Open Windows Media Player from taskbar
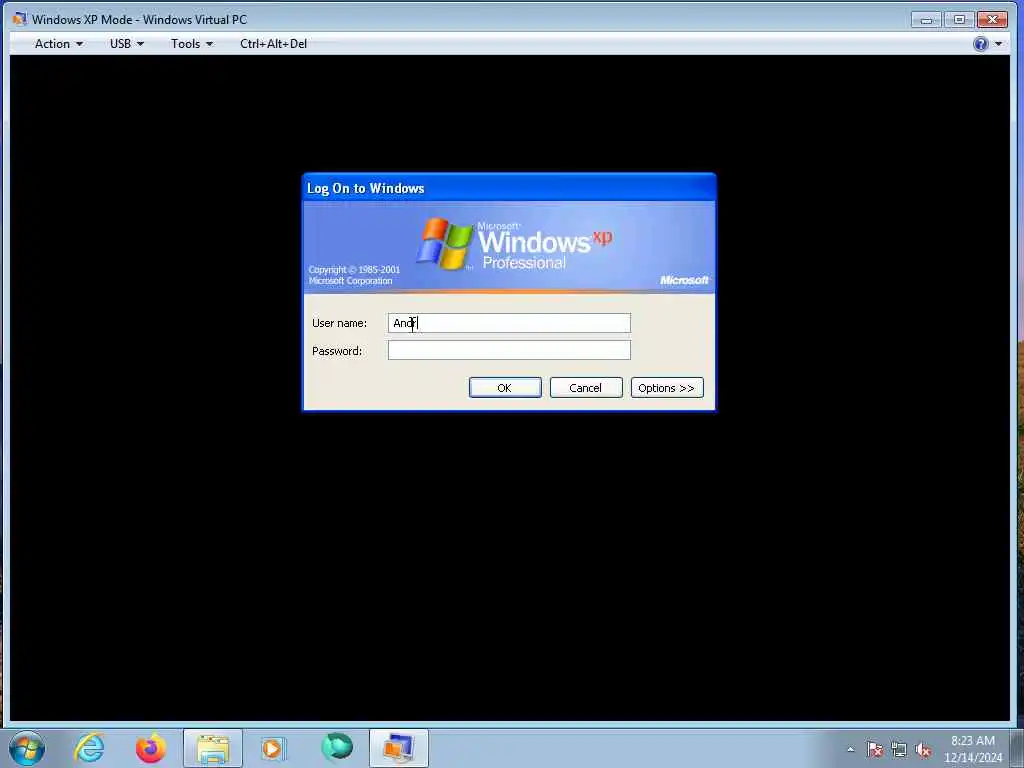Viewport: 1024px width, 768px height. 274,748
